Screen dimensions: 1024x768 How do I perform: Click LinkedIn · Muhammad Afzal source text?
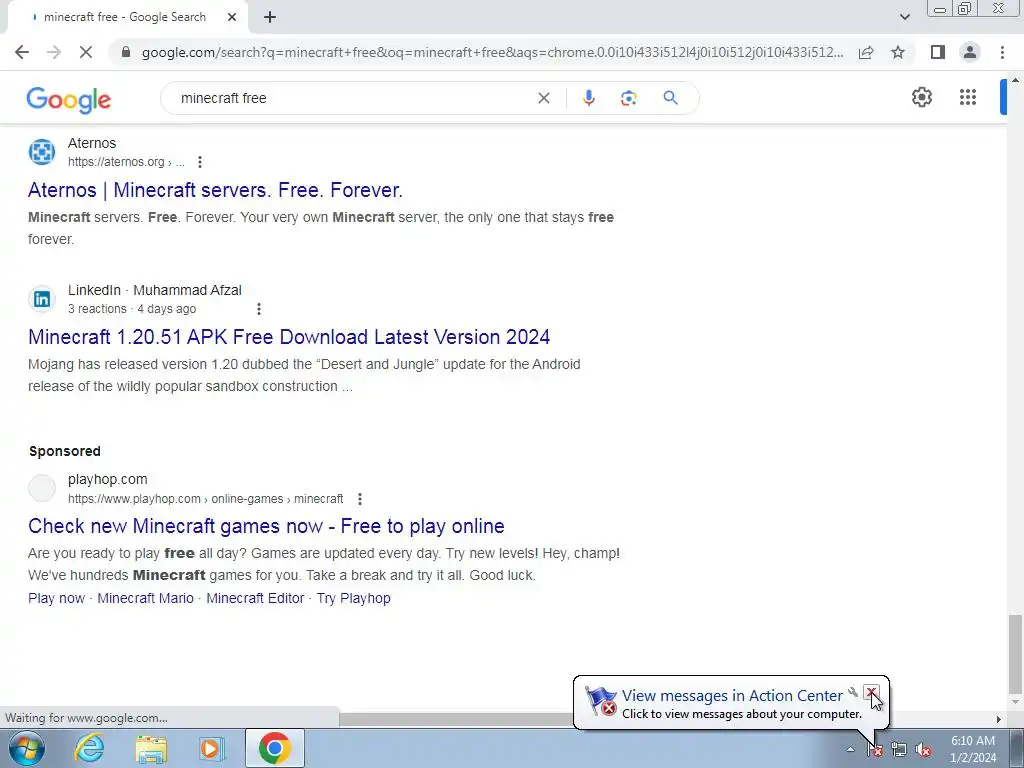[x=155, y=291]
